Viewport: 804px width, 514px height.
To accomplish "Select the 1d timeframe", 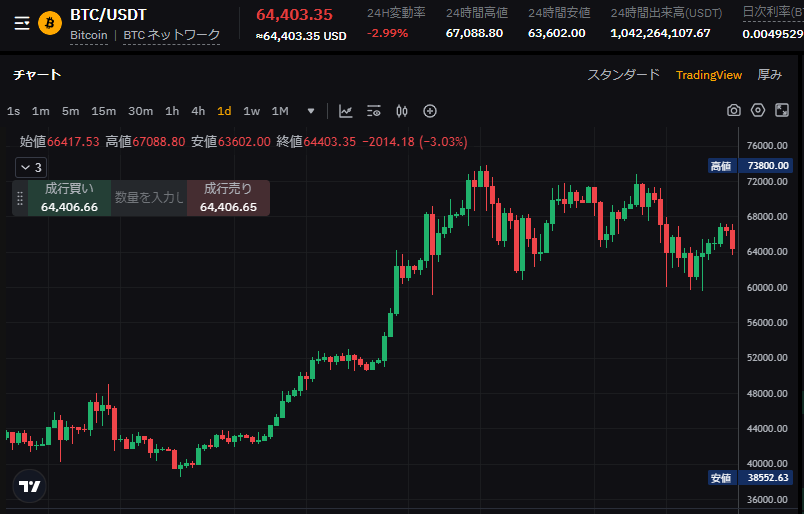I will click(x=224, y=111).
